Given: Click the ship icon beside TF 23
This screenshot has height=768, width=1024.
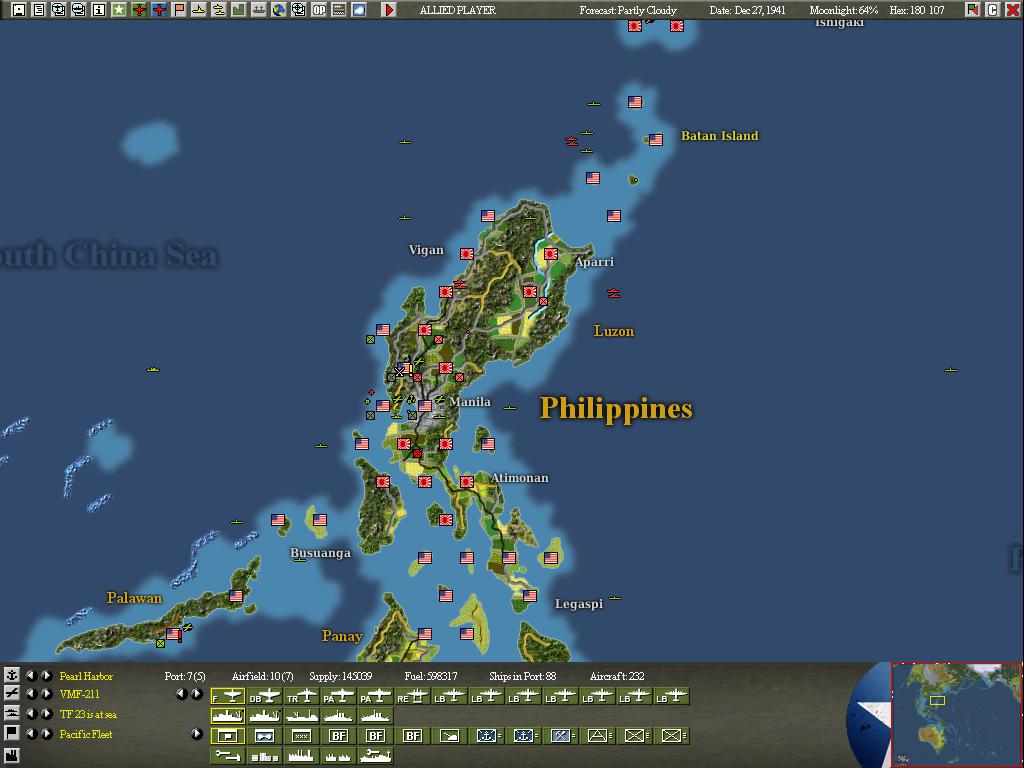Looking at the screenshot, I should pyautogui.click(x=12, y=714).
